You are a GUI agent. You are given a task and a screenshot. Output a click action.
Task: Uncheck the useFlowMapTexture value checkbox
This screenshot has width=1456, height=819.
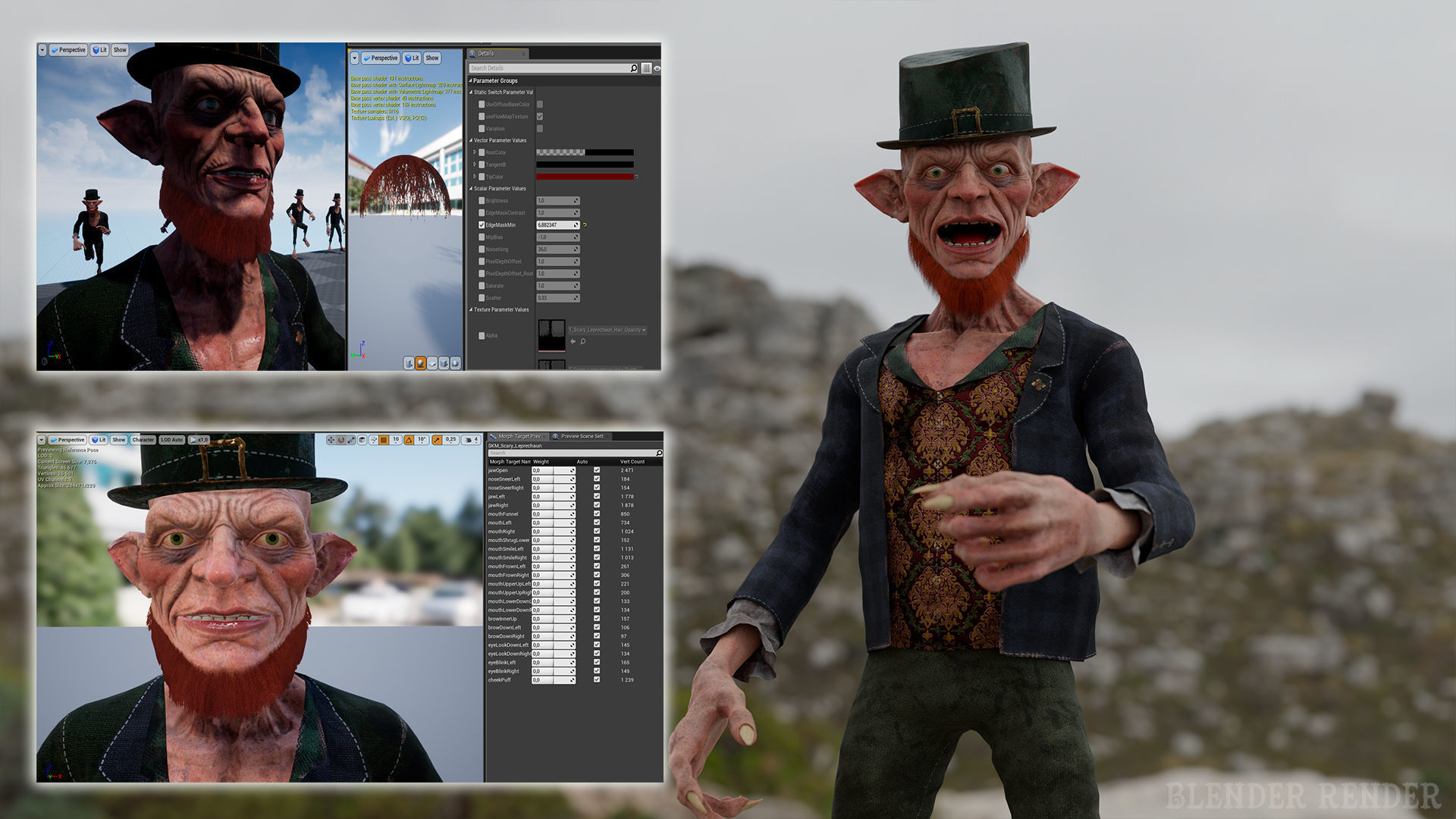(540, 116)
